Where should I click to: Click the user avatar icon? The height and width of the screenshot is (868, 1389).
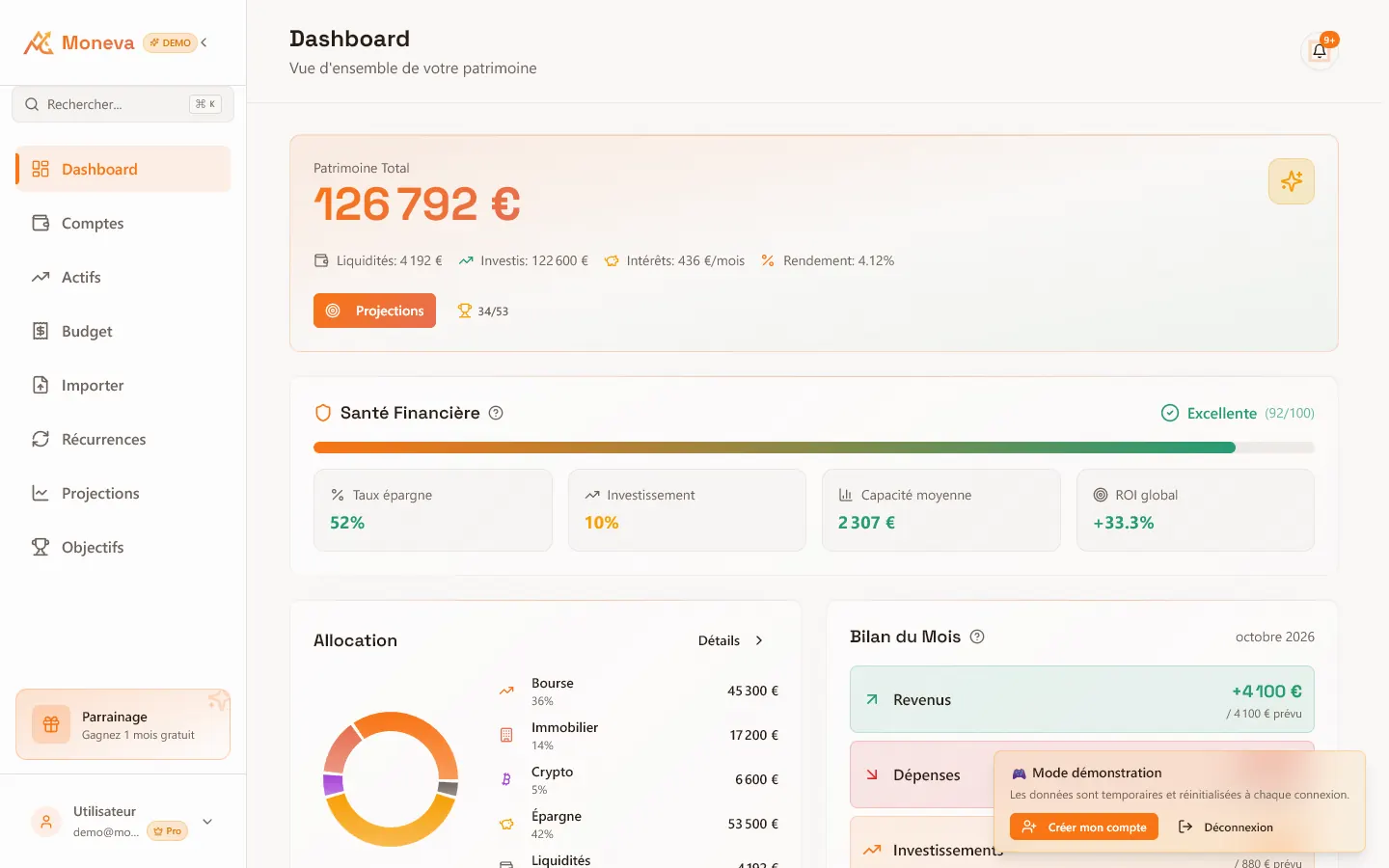click(x=45, y=821)
